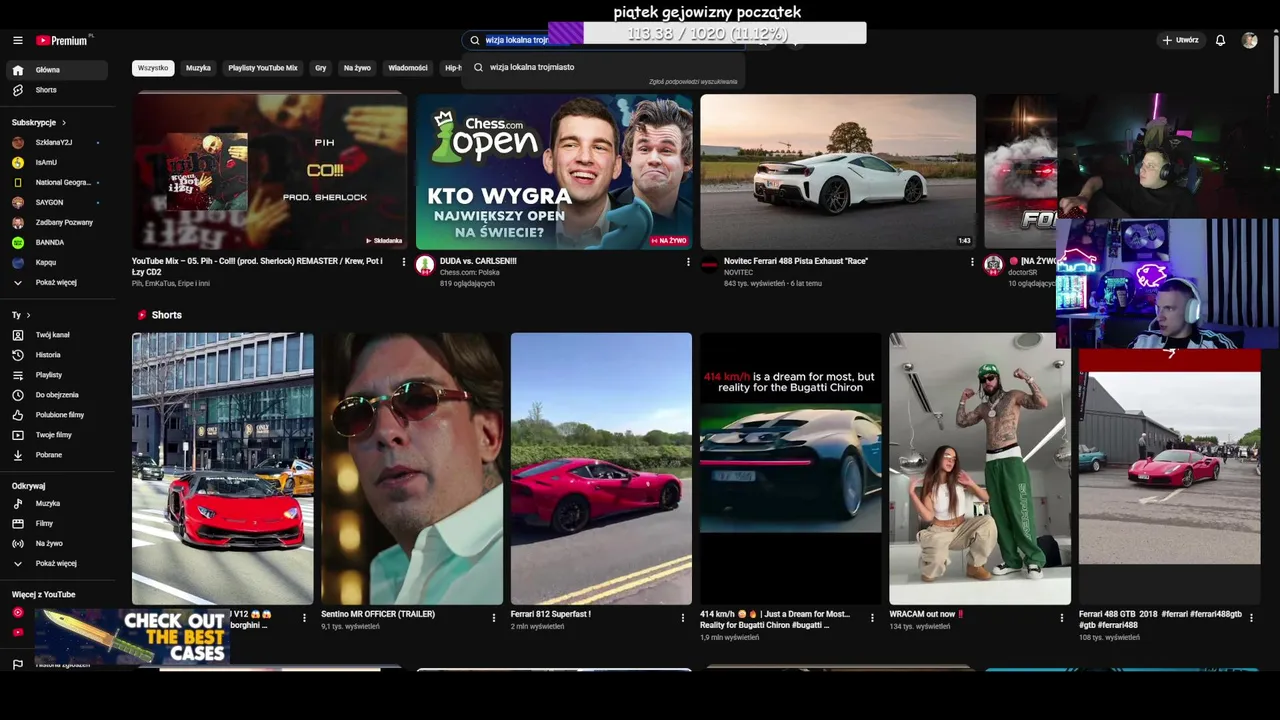Open Muzyka note icon under Odkrywaj
This screenshot has height=720, width=1280.
(x=18, y=503)
